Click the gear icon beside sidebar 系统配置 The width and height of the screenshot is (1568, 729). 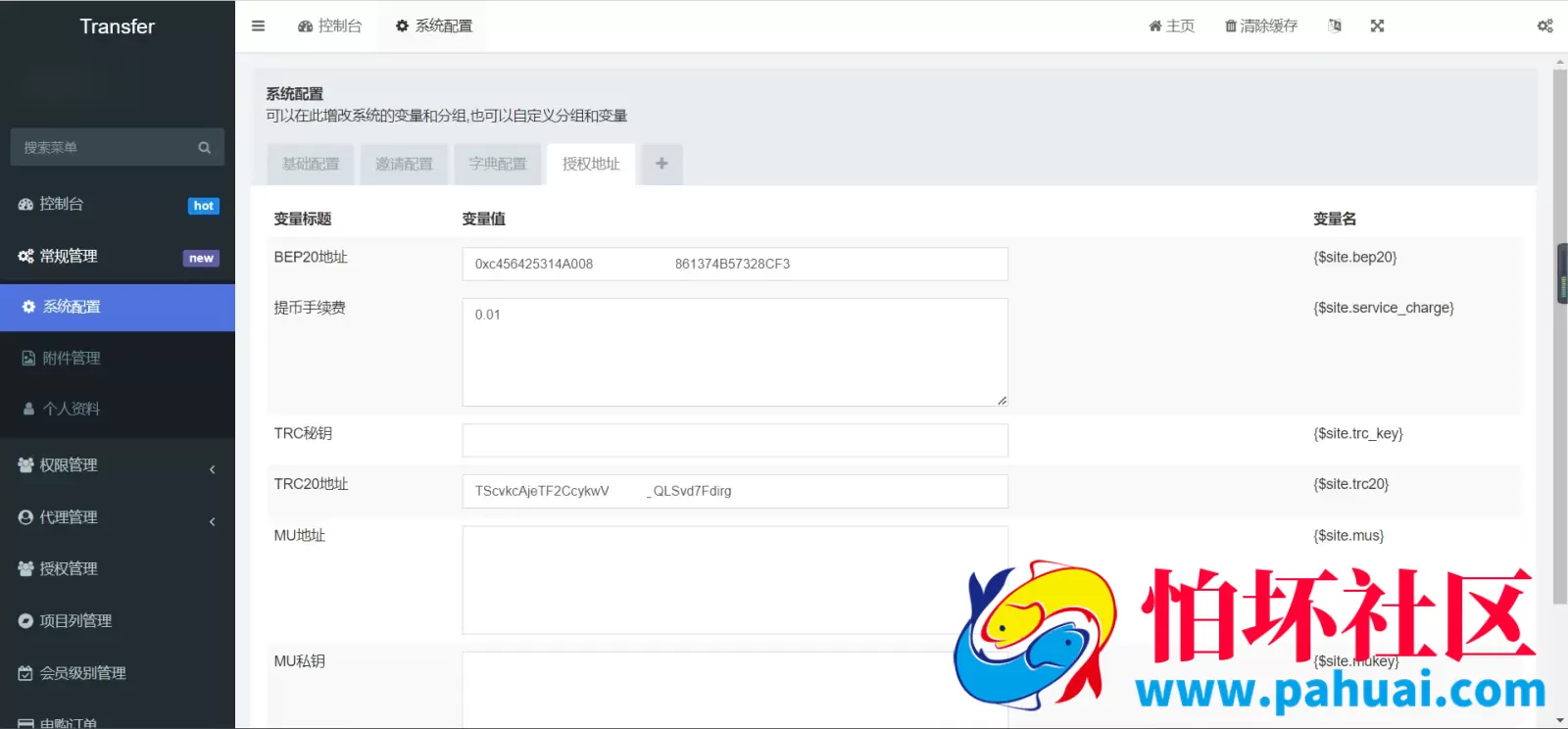click(28, 308)
